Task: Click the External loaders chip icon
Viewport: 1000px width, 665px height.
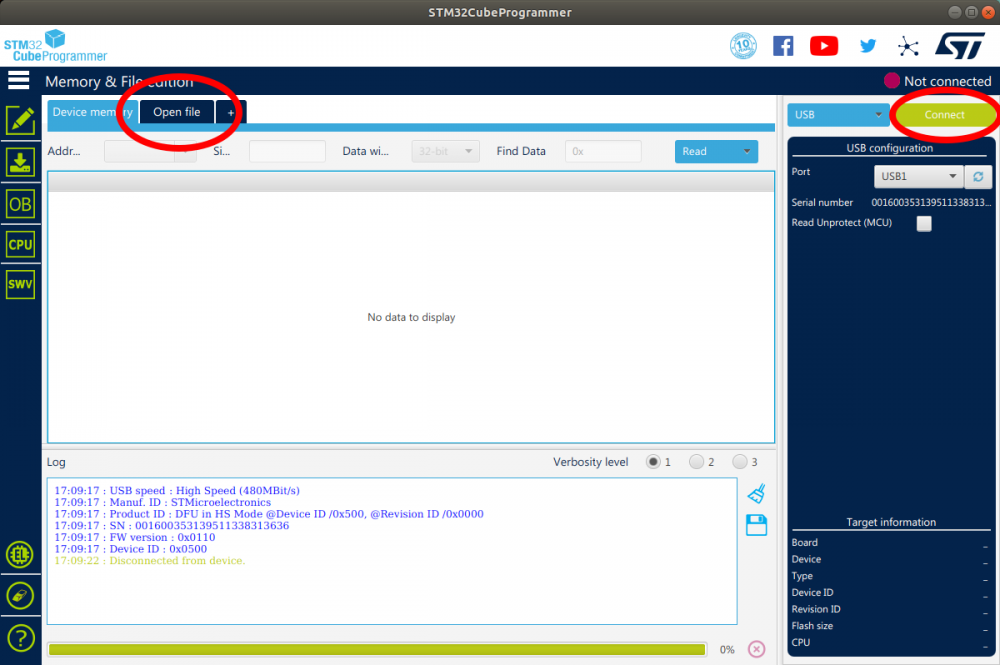Action: pos(21,554)
